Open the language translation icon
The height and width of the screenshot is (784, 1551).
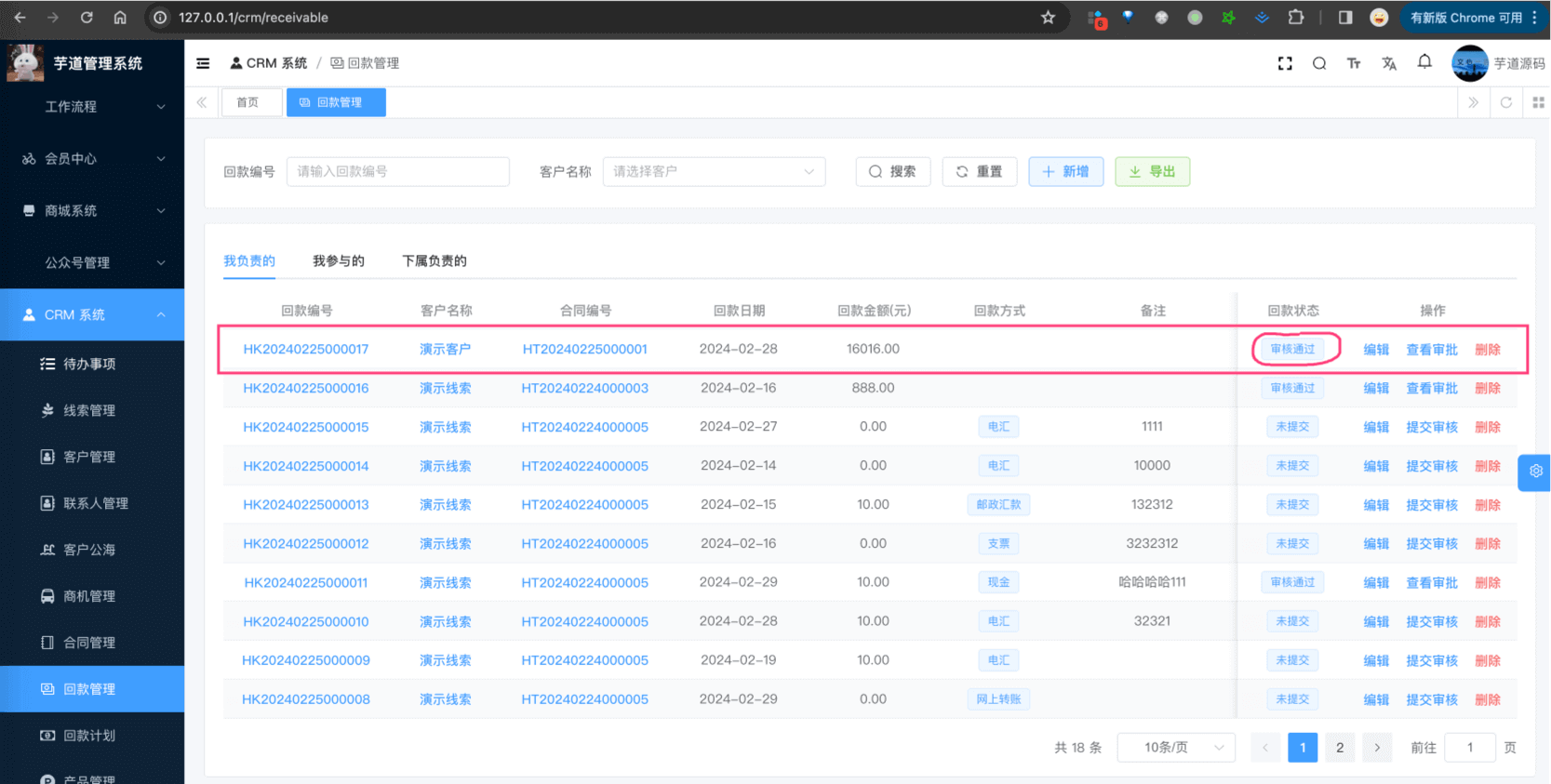click(1389, 63)
